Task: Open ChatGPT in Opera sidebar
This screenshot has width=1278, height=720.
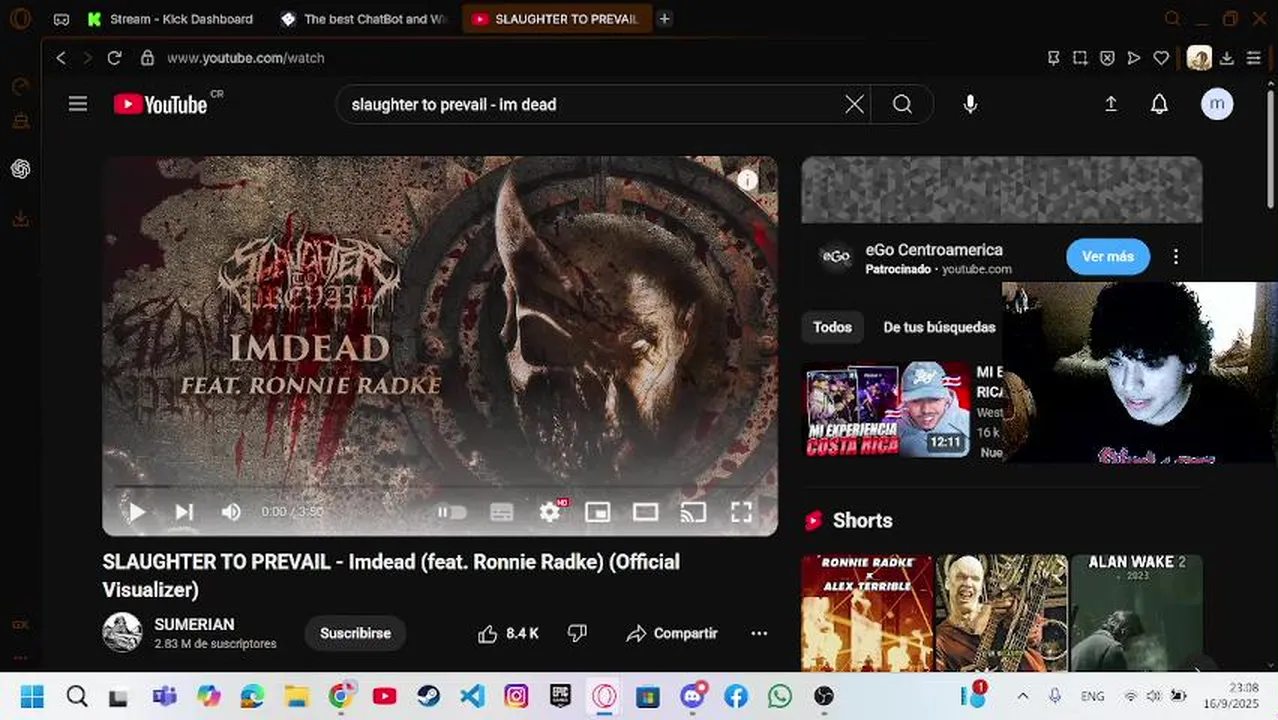Action: point(20,169)
